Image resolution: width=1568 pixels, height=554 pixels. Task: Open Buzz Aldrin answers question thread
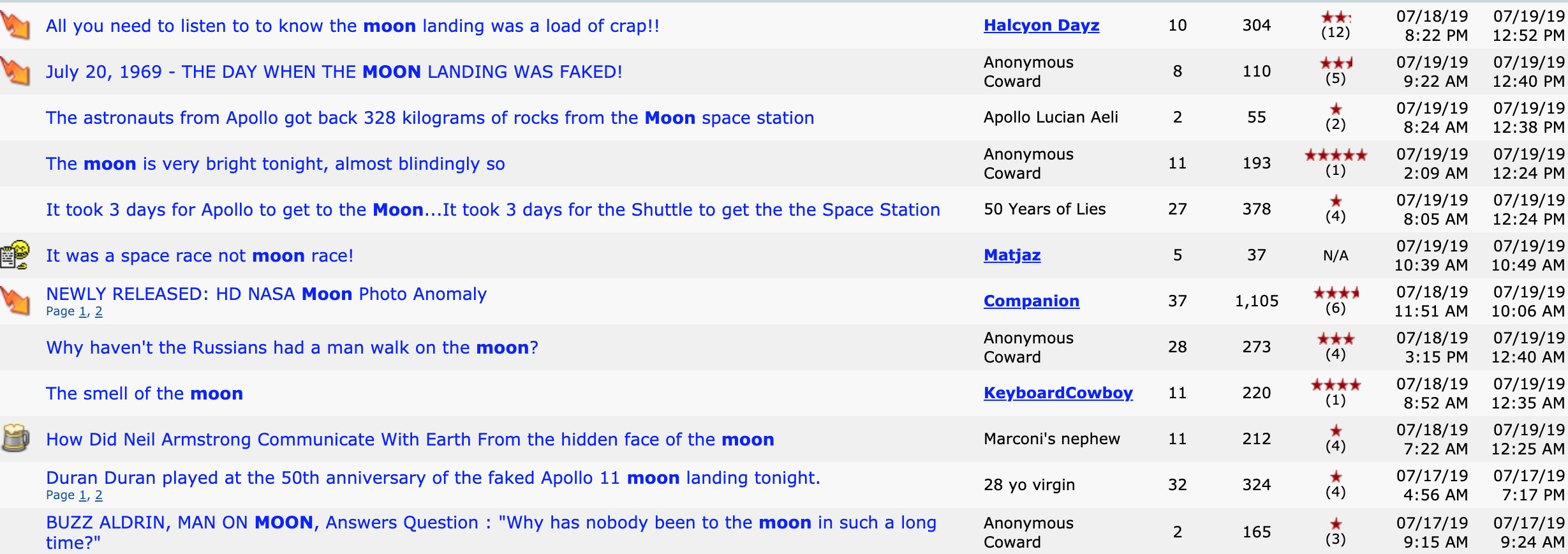tap(491, 532)
